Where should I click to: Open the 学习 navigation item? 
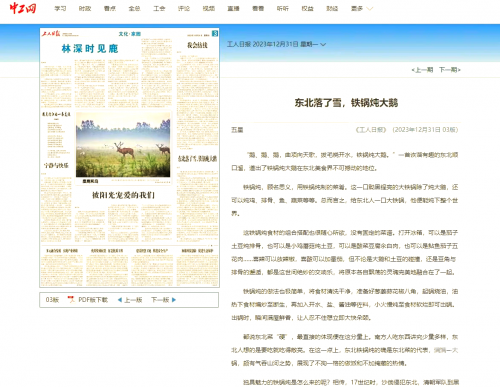click(60, 9)
